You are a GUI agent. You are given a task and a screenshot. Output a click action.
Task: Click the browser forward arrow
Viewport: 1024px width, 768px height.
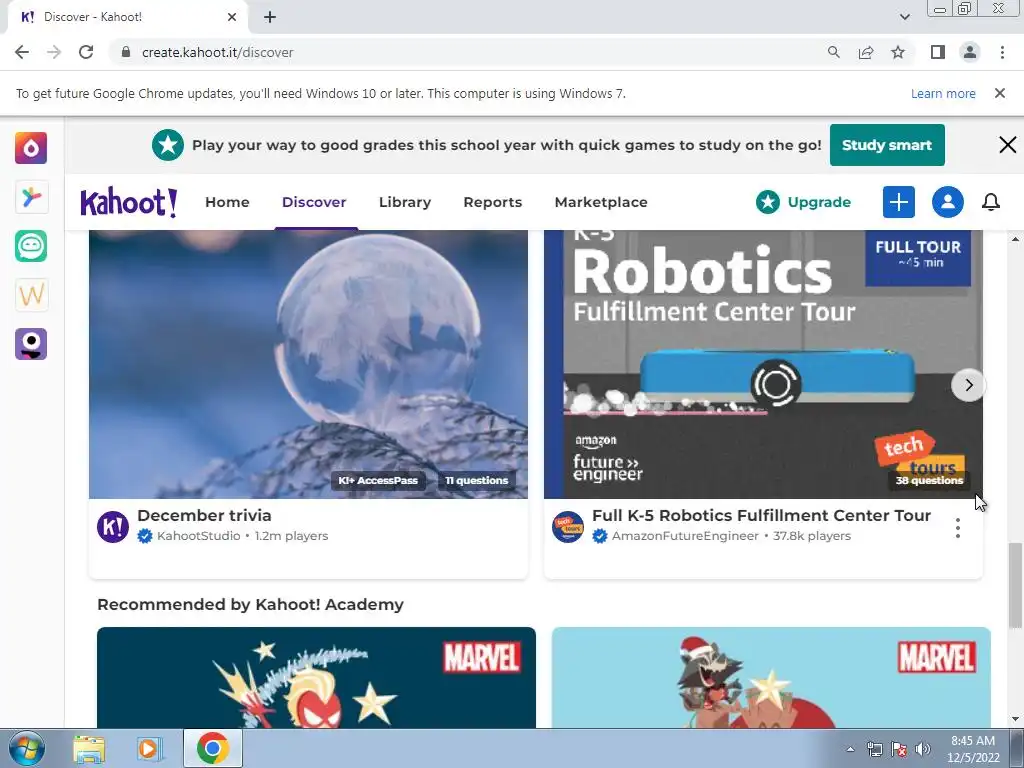pyautogui.click(x=54, y=52)
